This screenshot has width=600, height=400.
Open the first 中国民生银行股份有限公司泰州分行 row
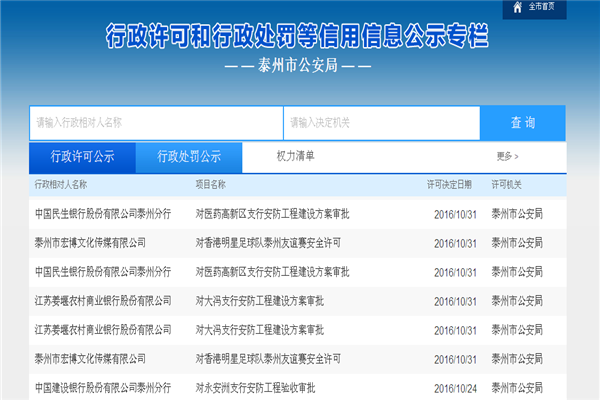pos(102,214)
